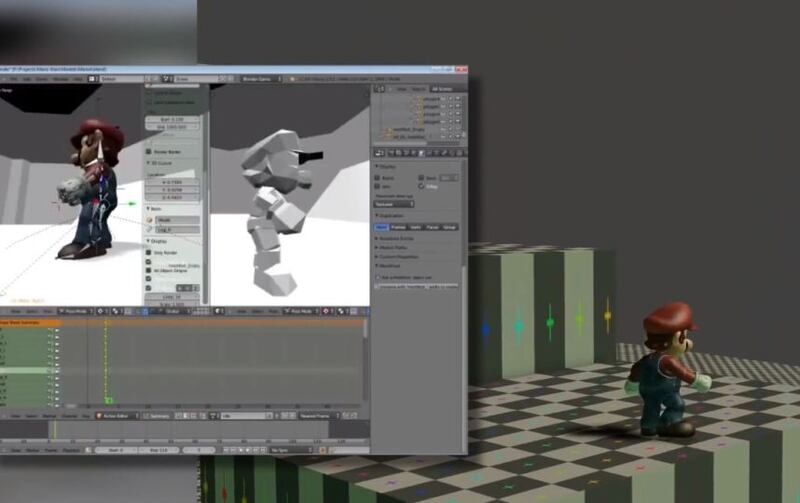Toggle the Only Render checkbox
The image size is (800, 503).
click(149, 253)
